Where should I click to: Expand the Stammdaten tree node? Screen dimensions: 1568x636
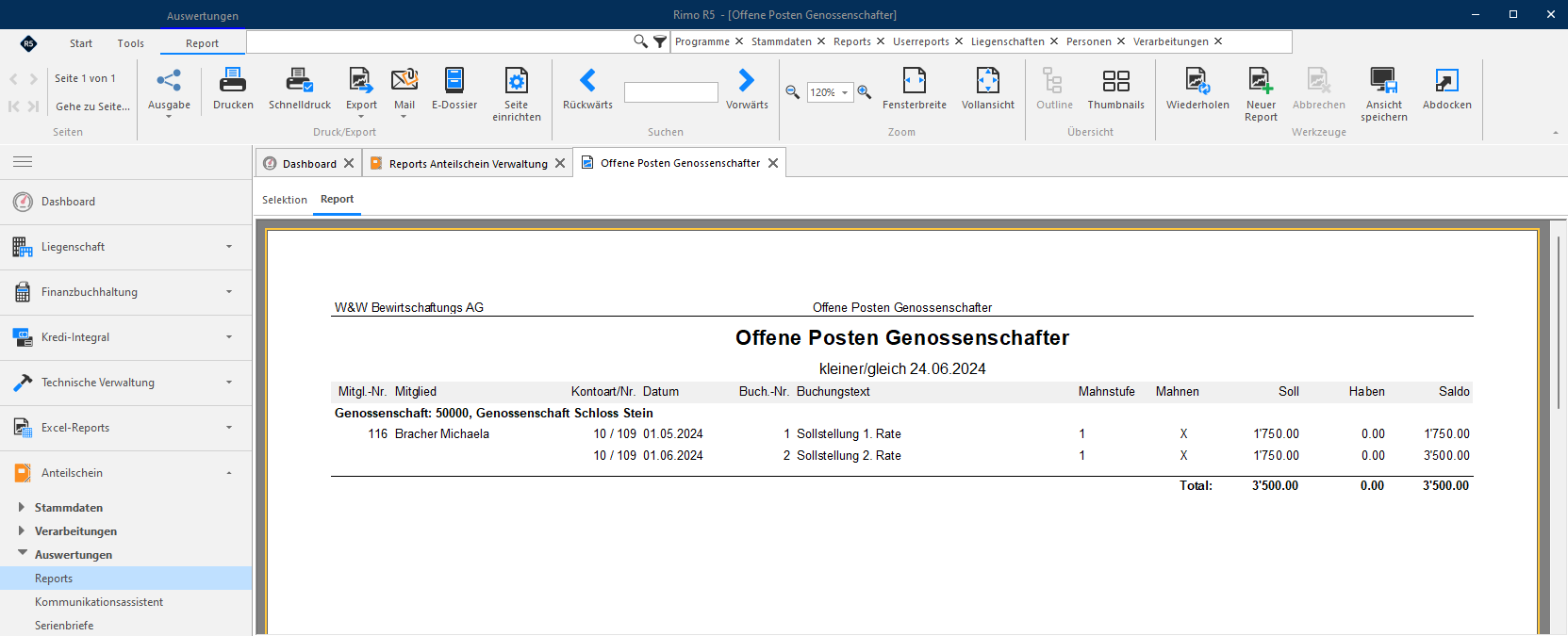pos(22,507)
